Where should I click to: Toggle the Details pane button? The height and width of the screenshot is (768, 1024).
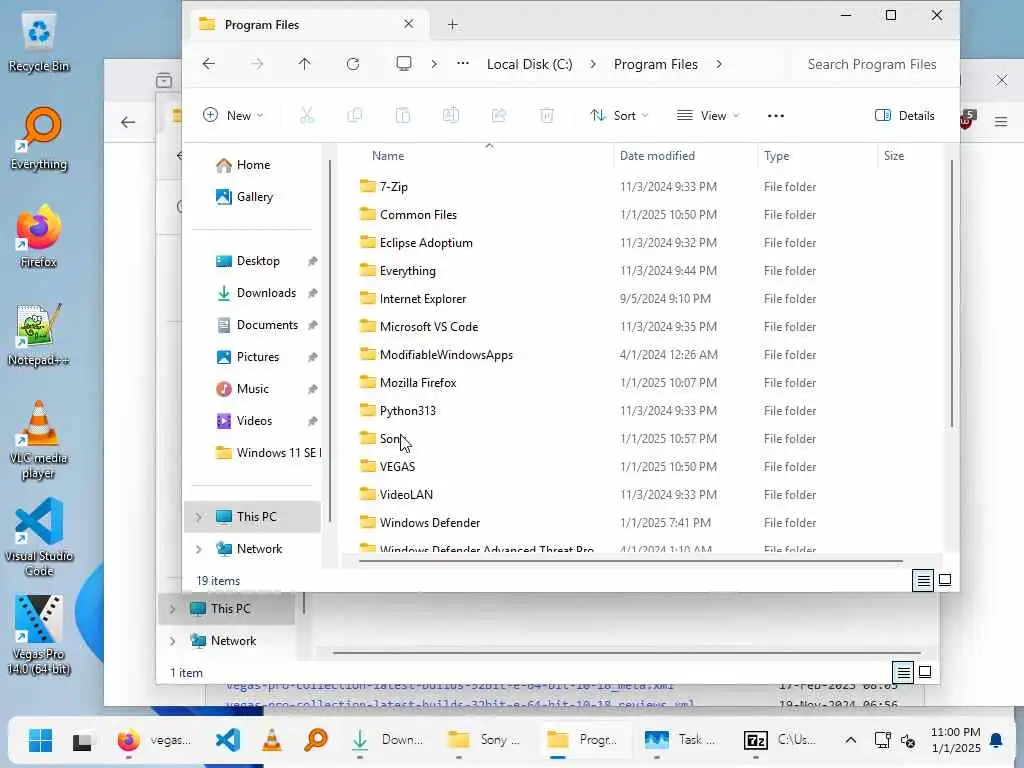(x=904, y=116)
